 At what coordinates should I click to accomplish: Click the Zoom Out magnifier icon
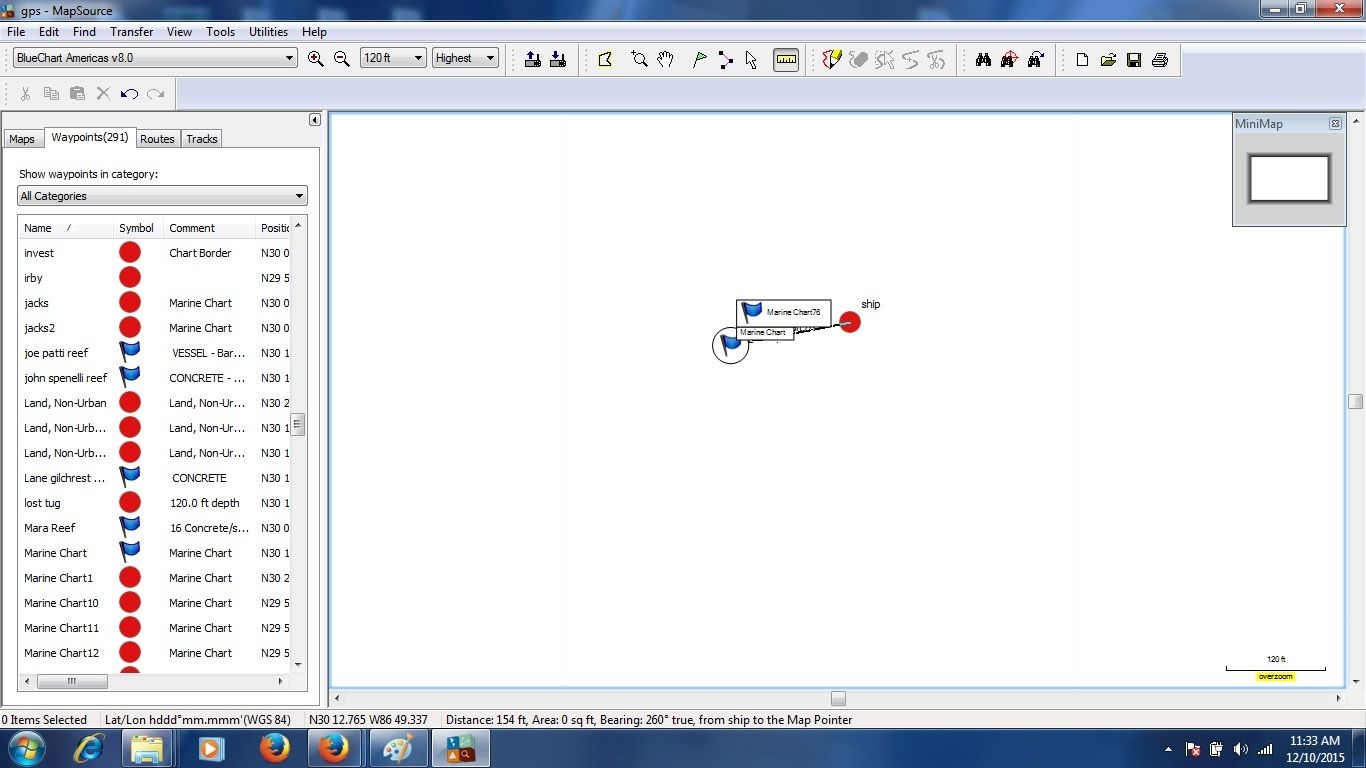pyautogui.click(x=342, y=59)
